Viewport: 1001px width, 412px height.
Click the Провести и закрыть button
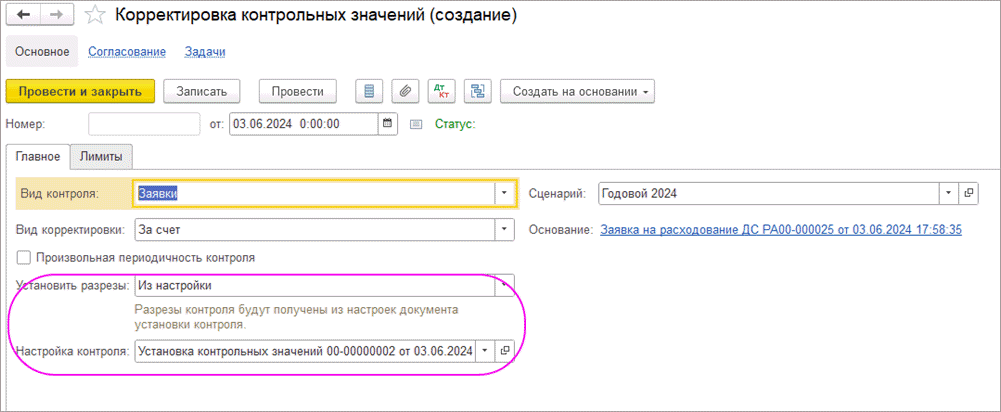coord(80,91)
